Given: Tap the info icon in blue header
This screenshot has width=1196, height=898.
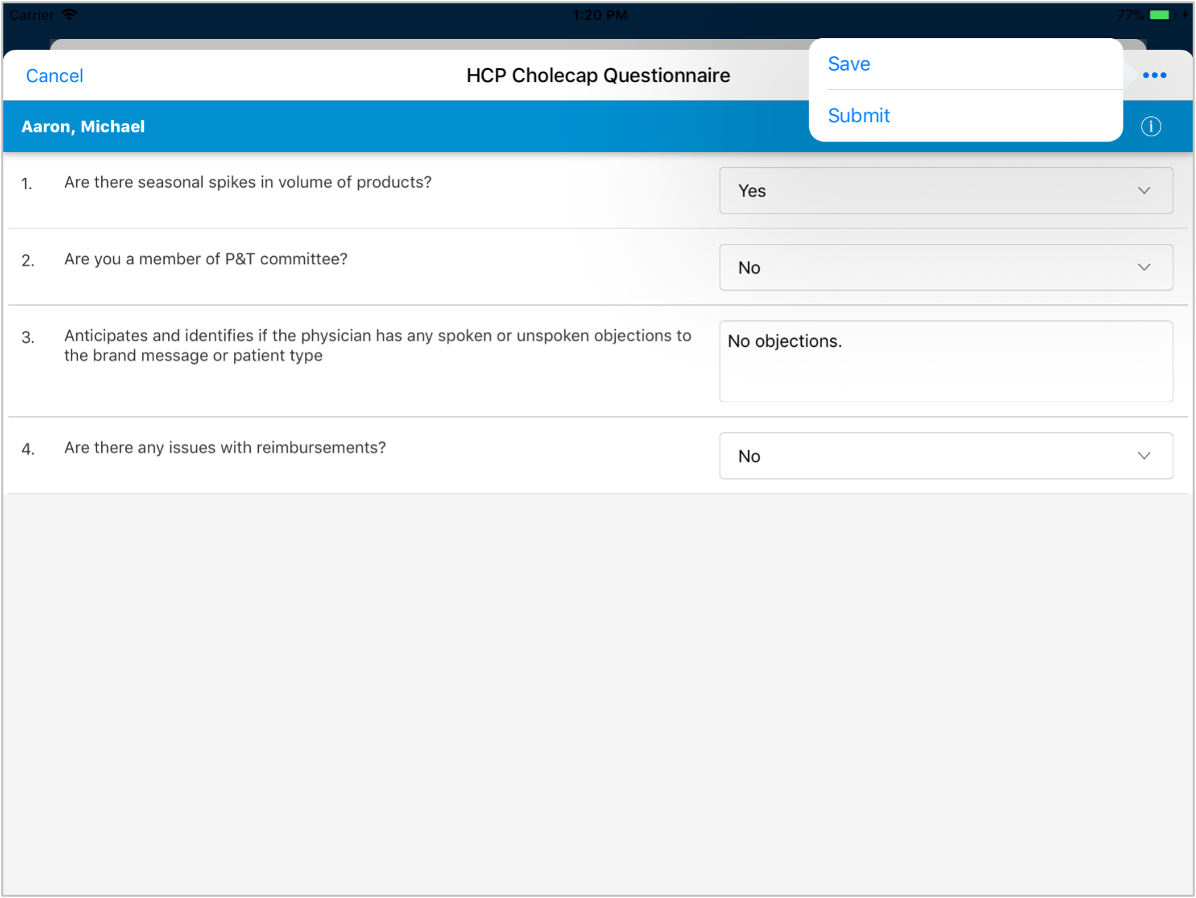Looking at the screenshot, I should tap(1151, 127).
